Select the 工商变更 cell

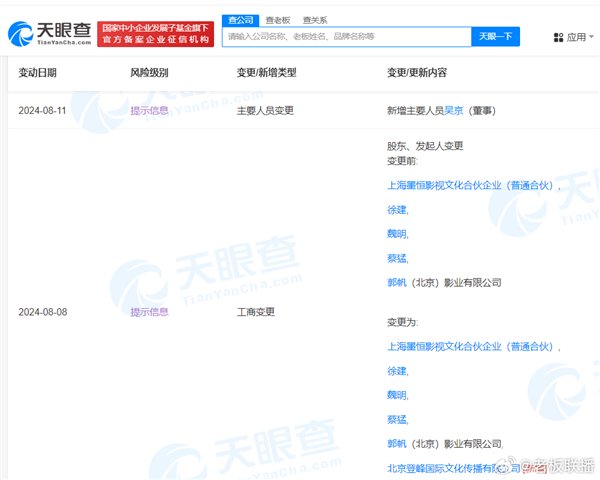(x=256, y=312)
